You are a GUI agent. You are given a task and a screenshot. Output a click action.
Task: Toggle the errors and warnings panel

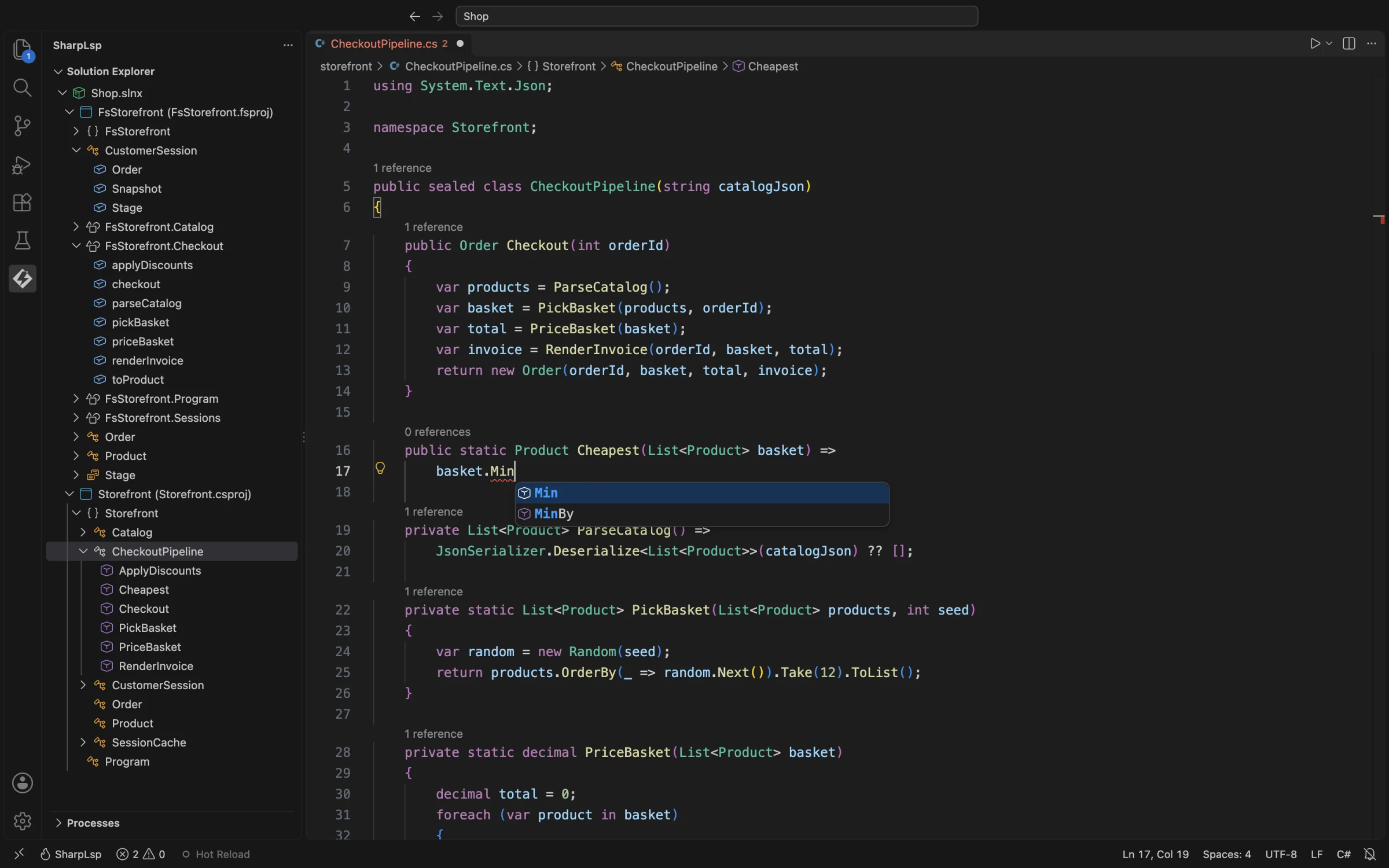[141, 854]
